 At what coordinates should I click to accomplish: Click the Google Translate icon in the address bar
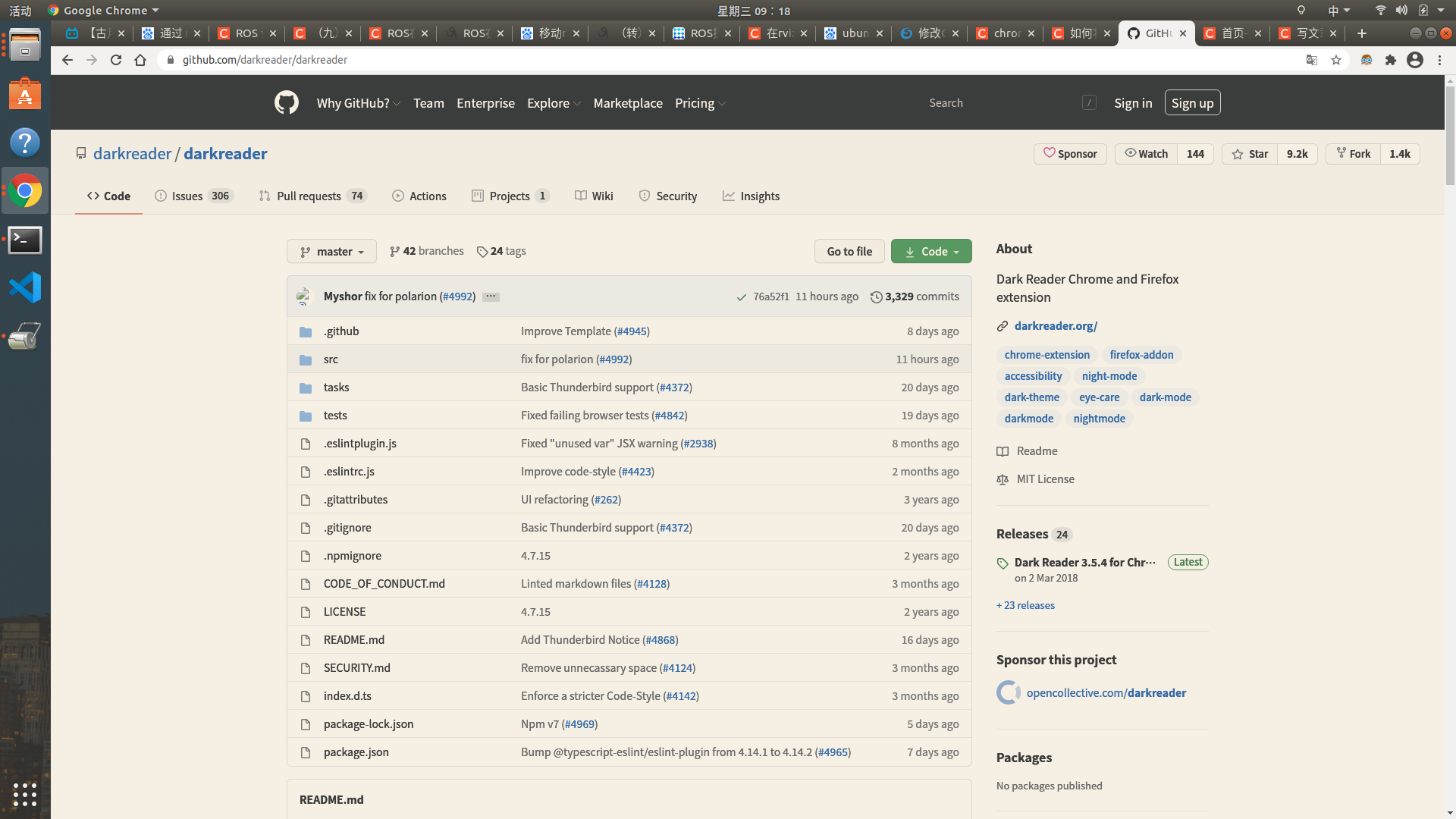[x=1311, y=60]
